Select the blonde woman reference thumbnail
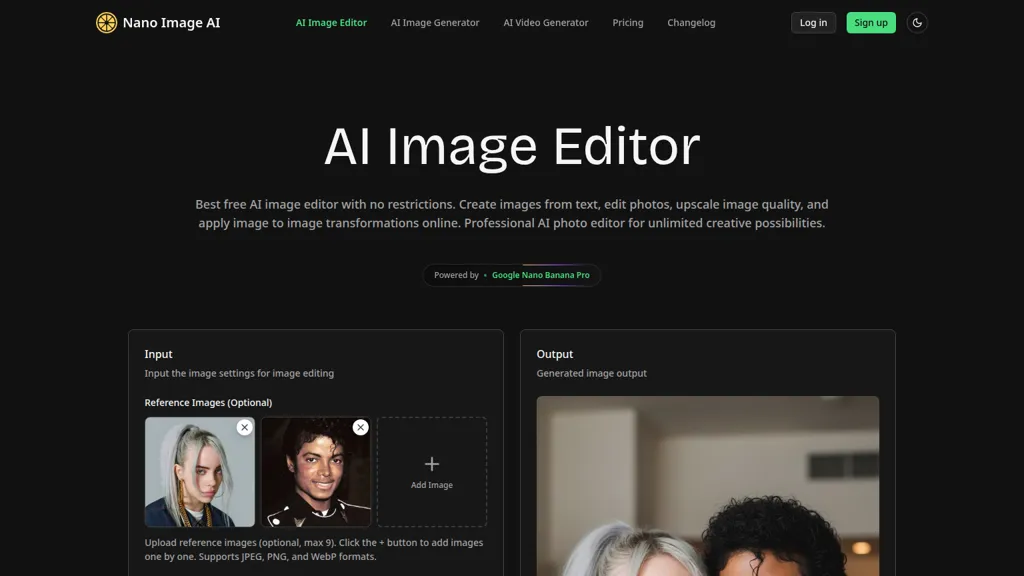The height and width of the screenshot is (576, 1024). click(x=200, y=472)
